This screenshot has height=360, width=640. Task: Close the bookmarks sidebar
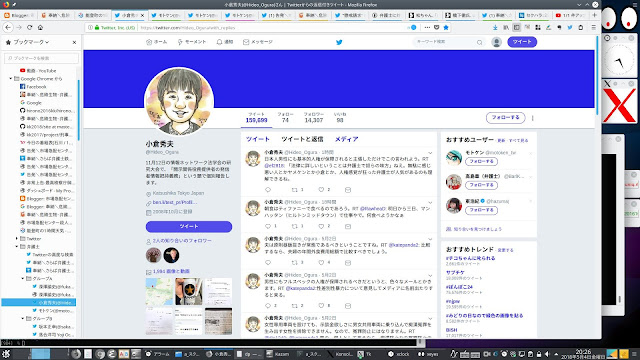click(74, 42)
